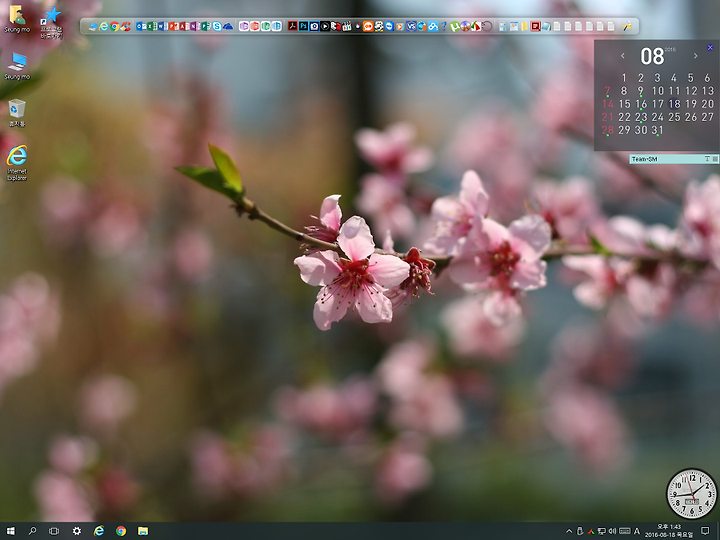Open Outlook from the top dock
This screenshot has width=720, height=540.
click(141, 27)
